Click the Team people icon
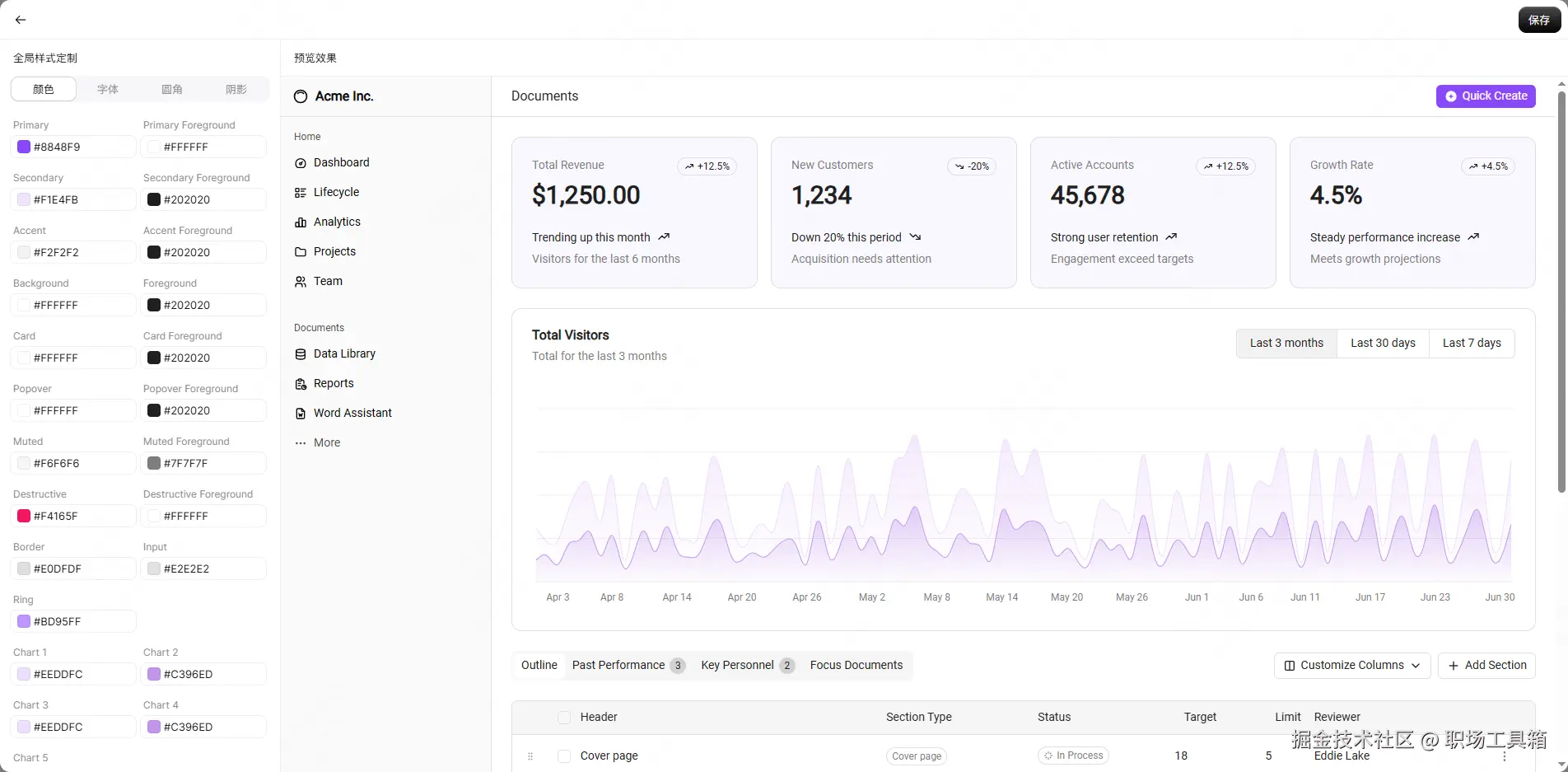This screenshot has height=772, width=1568. coord(301,282)
